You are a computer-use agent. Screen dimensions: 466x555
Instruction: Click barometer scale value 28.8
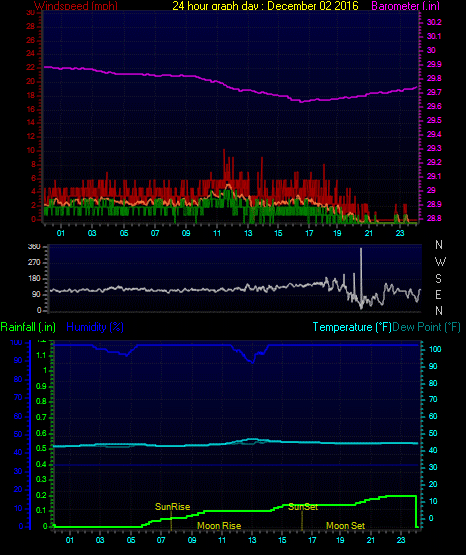click(x=434, y=218)
